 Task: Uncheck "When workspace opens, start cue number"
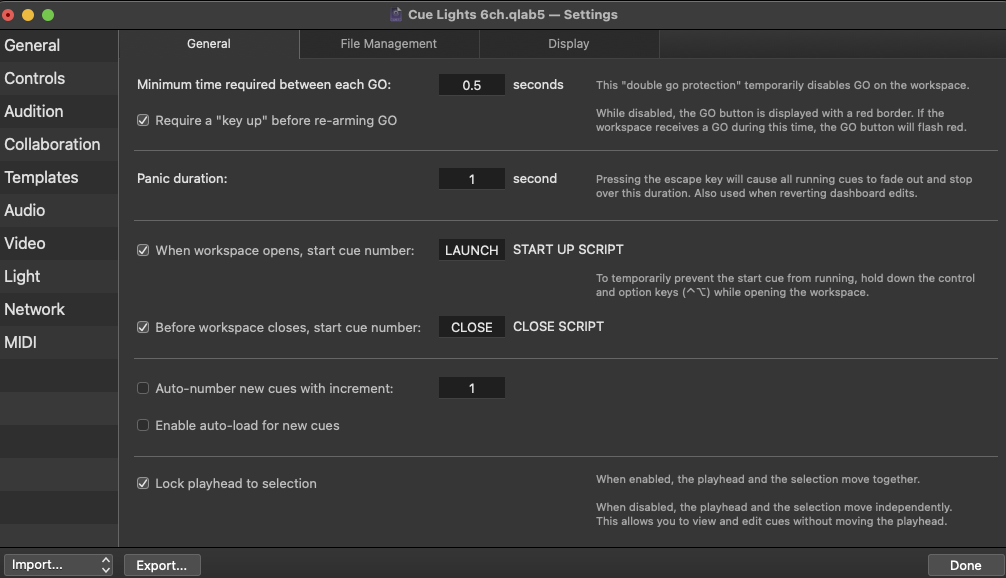[144, 250]
